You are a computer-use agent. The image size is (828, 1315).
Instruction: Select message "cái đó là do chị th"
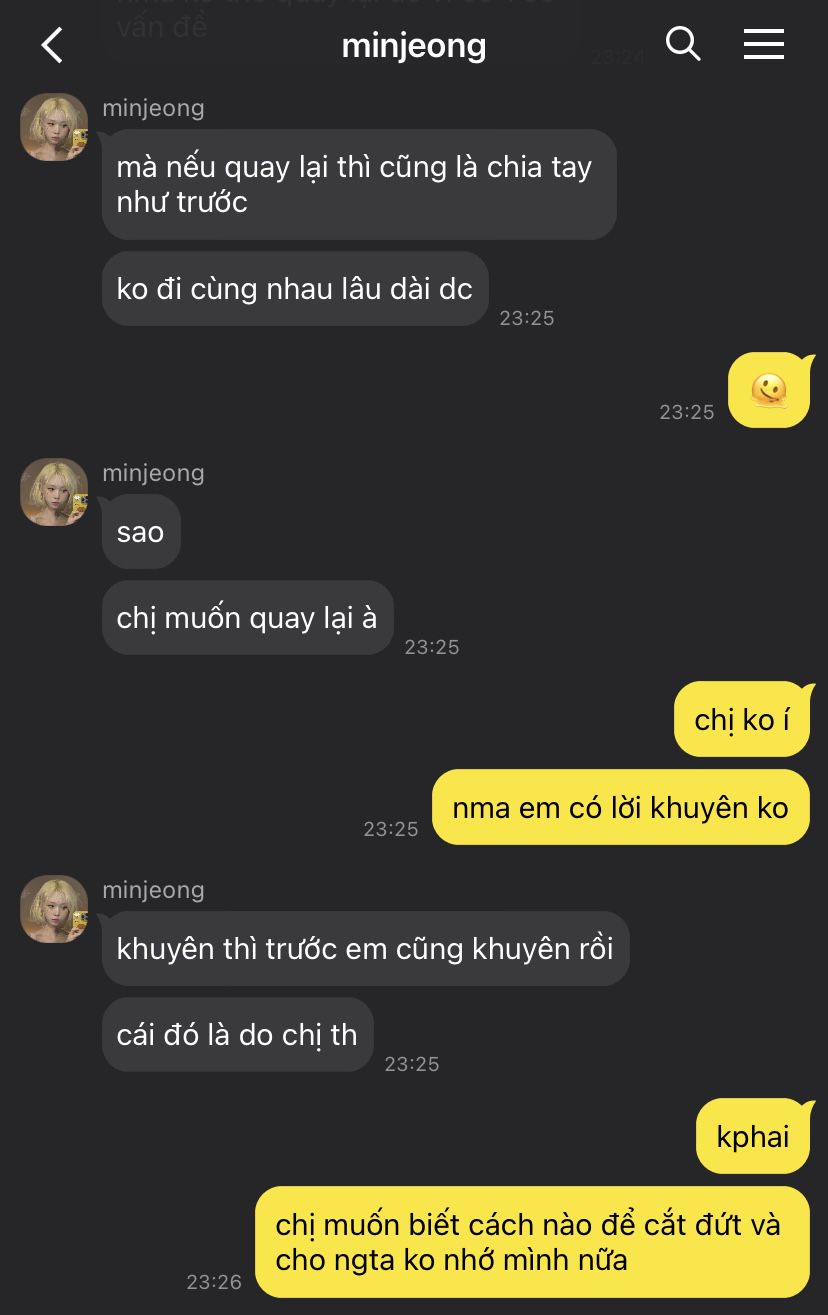pos(238,1034)
